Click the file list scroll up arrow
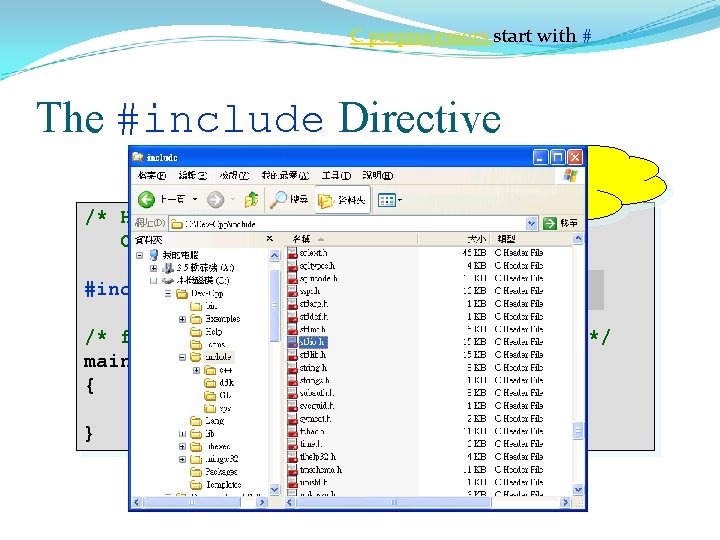 (x=578, y=238)
